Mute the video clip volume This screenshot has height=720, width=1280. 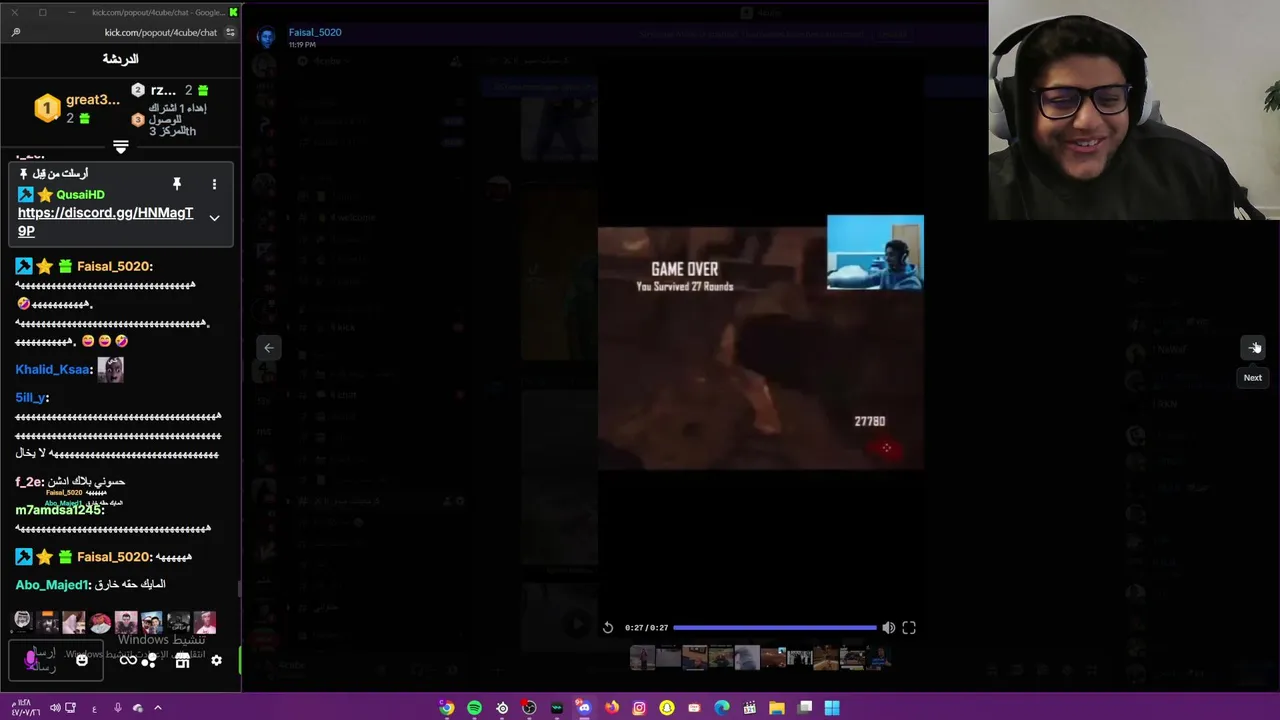point(888,628)
